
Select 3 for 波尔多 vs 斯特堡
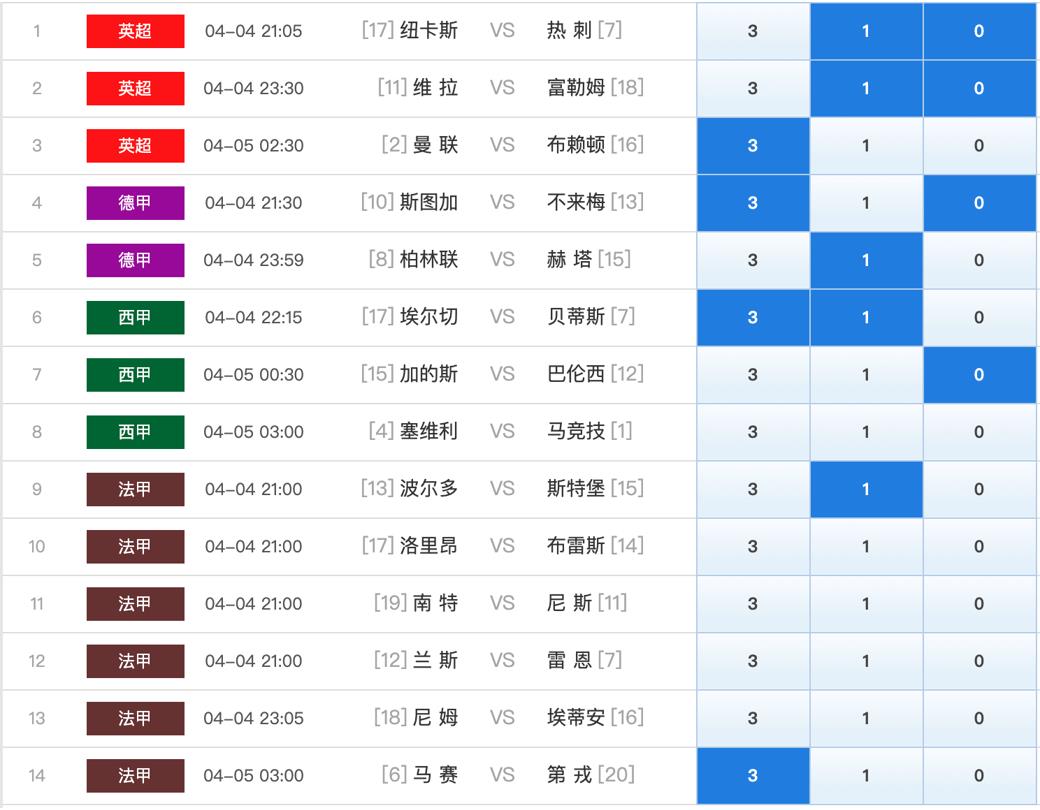[x=753, y=490]
